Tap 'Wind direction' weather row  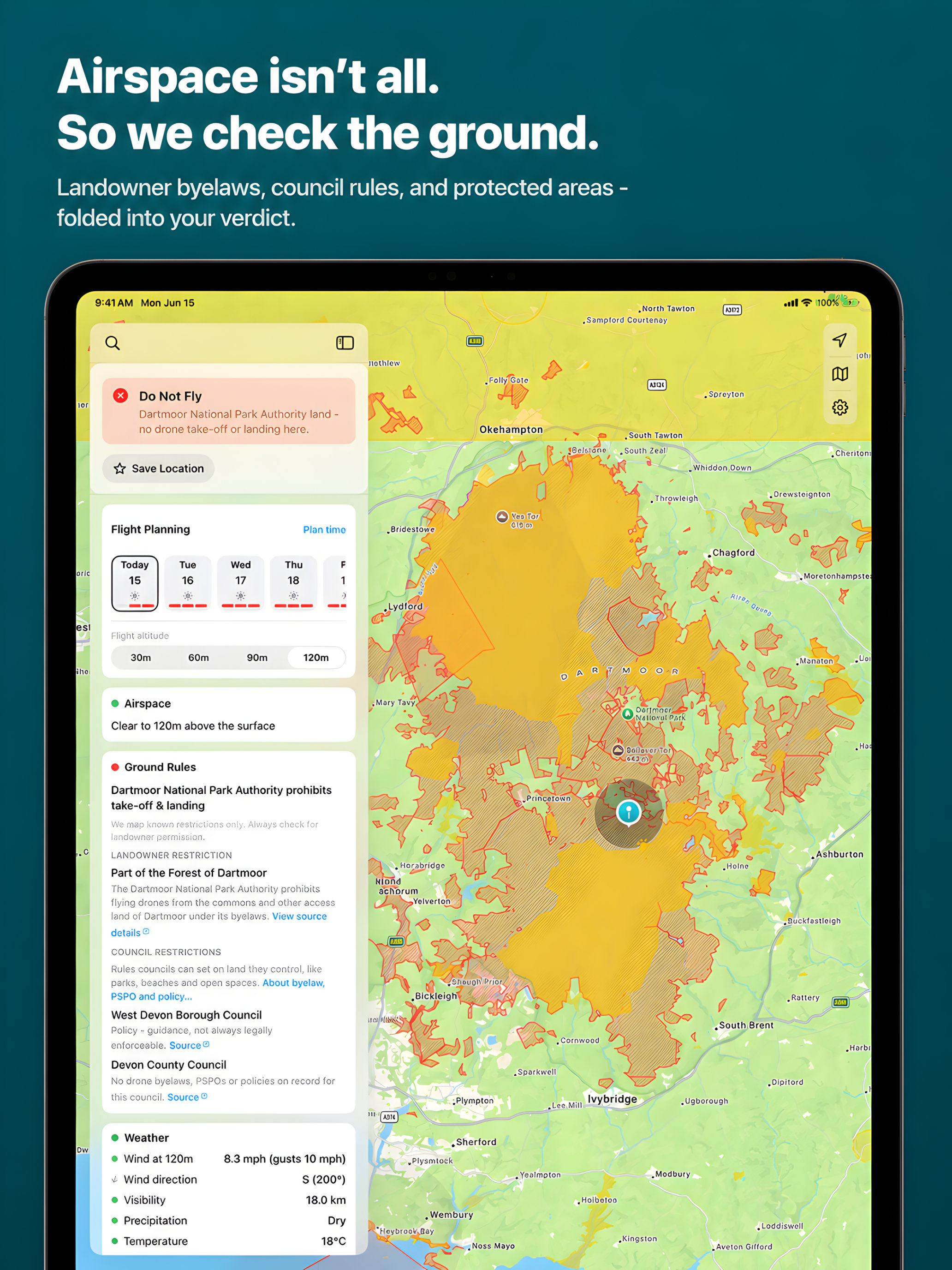[228, 1179]
